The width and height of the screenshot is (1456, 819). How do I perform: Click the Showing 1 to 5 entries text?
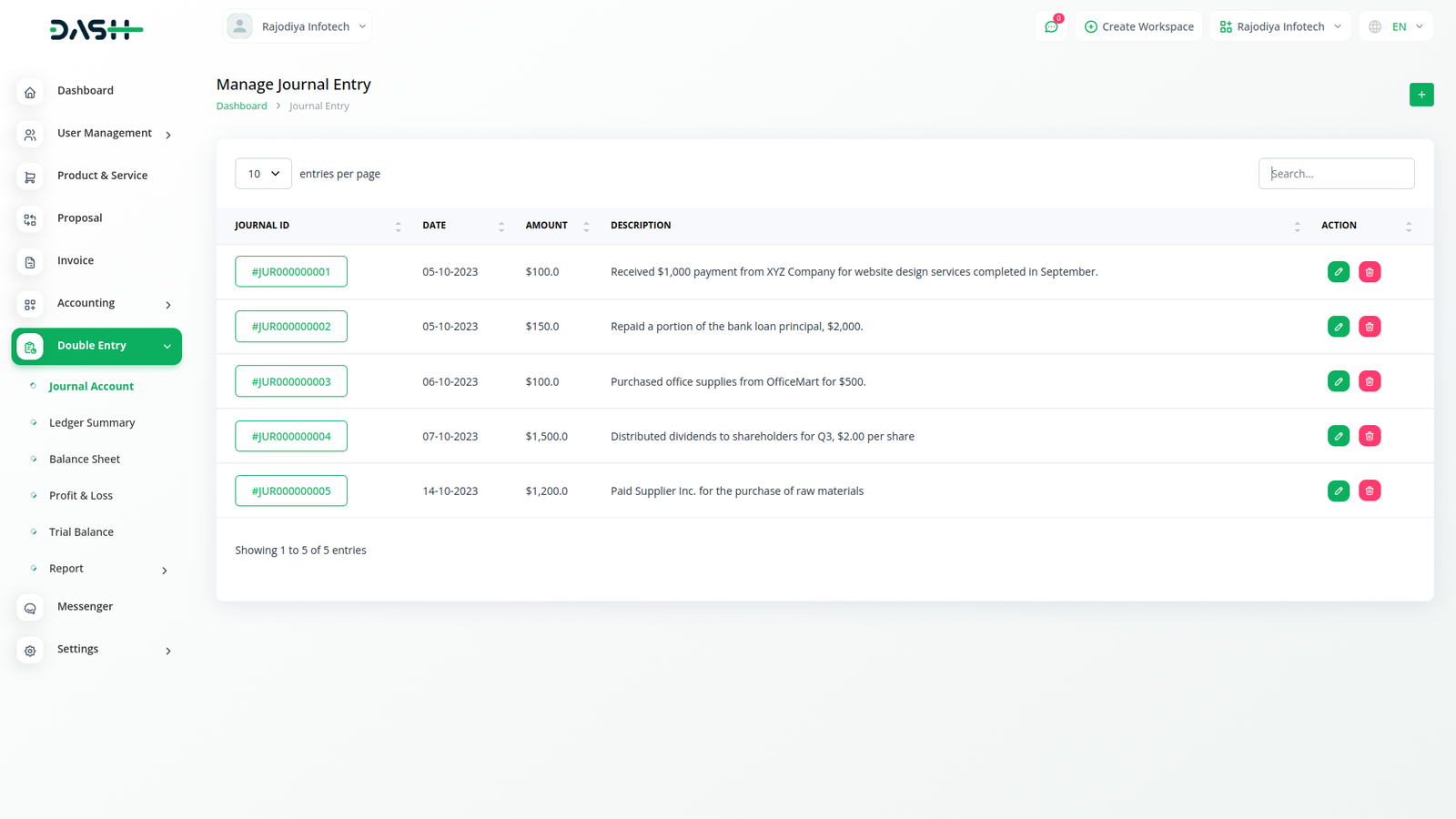point(300,551)
